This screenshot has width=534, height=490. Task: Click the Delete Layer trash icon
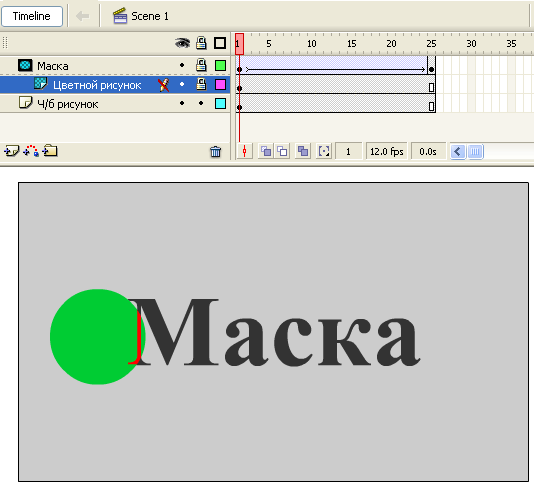216,152
